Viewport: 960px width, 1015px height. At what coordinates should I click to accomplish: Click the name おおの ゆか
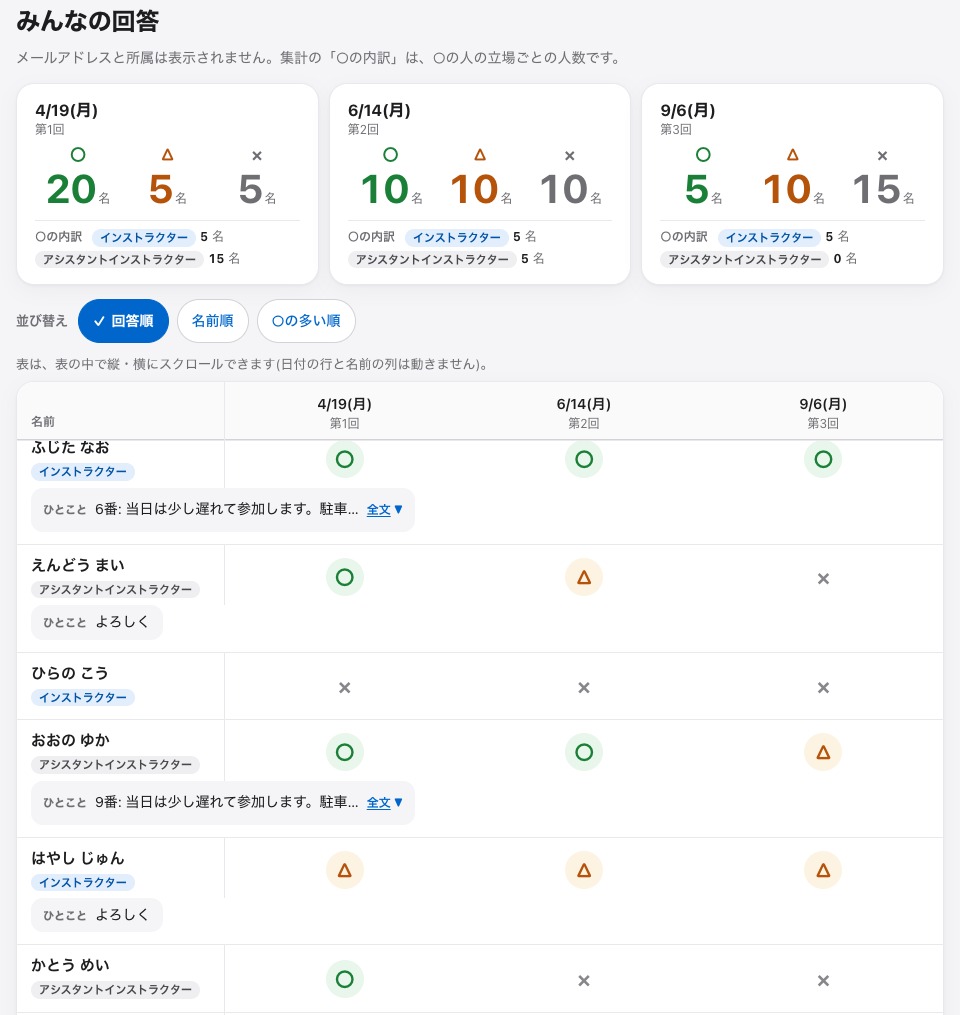71,740
